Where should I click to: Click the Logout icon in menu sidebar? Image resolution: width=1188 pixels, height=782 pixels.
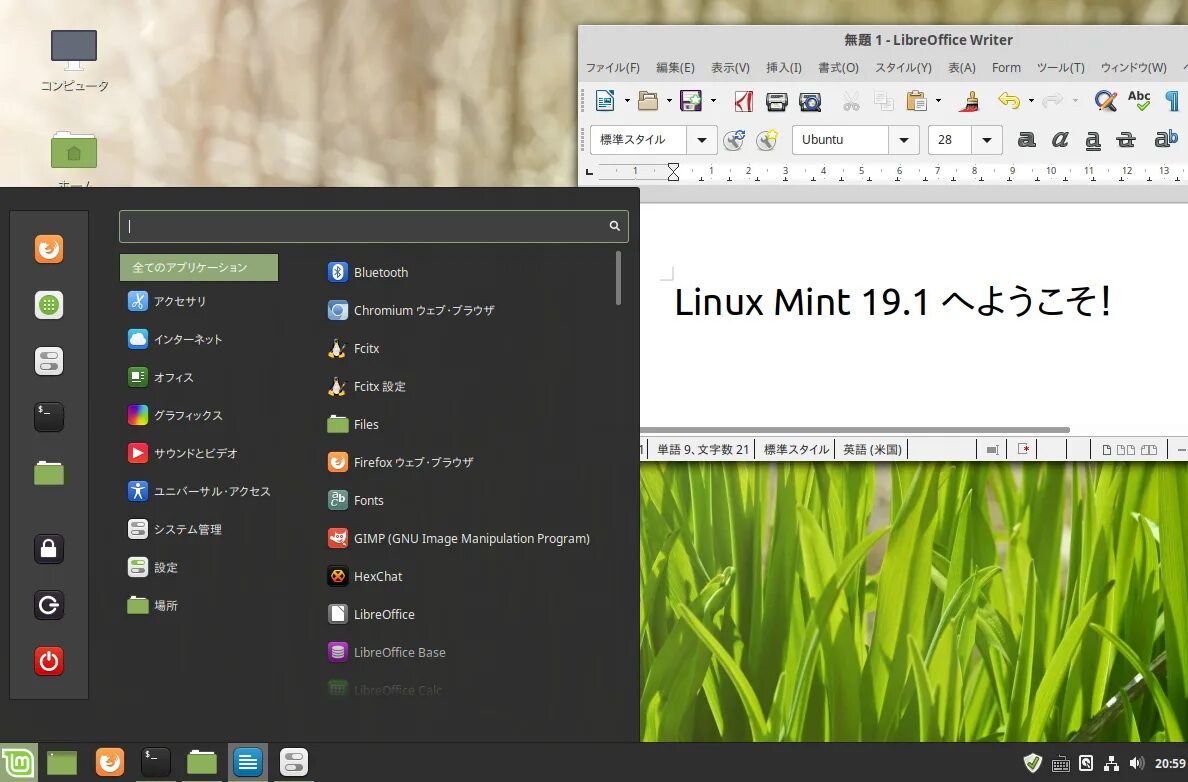pos(48,605)
